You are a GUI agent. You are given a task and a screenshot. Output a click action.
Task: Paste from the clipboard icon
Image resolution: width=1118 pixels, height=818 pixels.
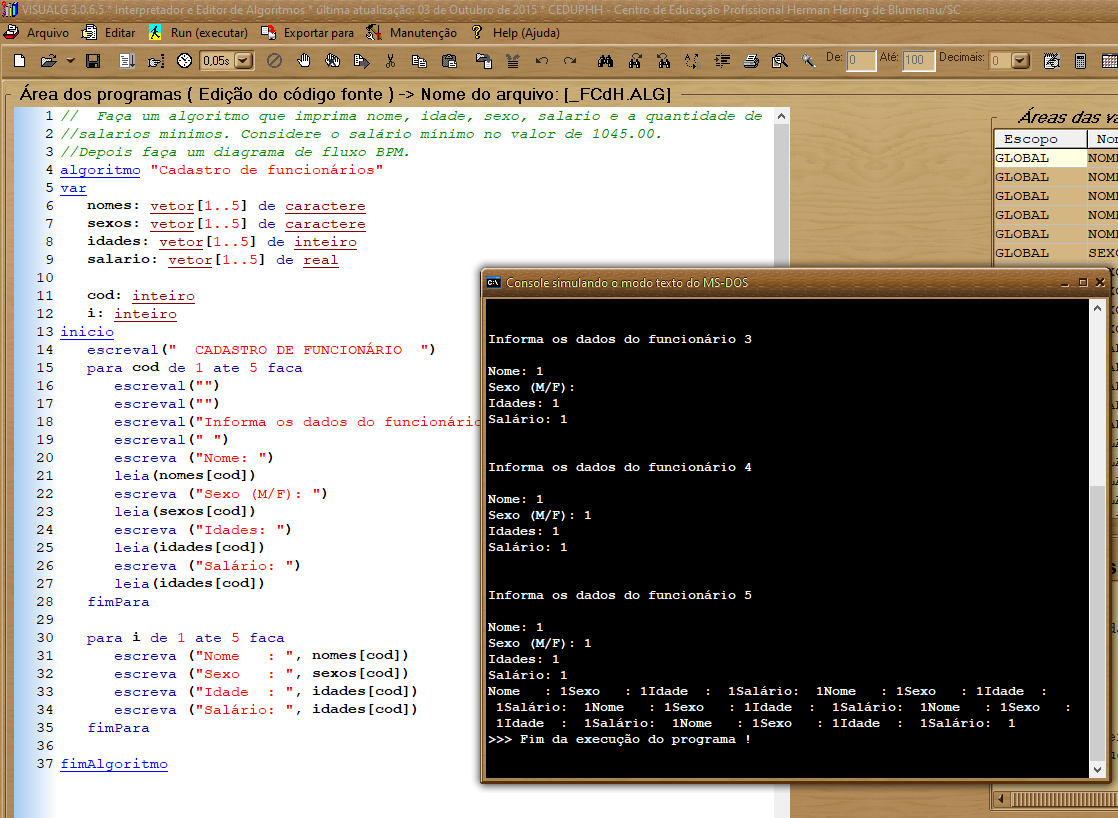click(449, 61)
